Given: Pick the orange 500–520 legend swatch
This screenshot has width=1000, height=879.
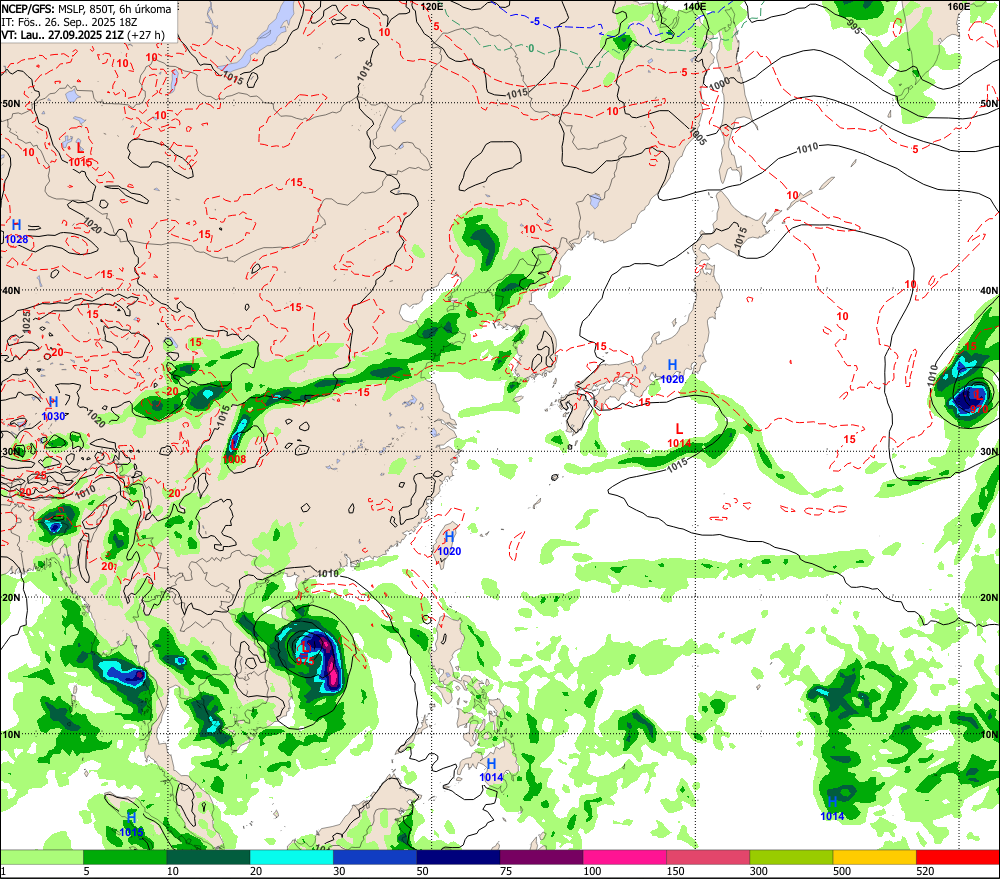Looking at the screenshot, I should click(x=874, y=857).
